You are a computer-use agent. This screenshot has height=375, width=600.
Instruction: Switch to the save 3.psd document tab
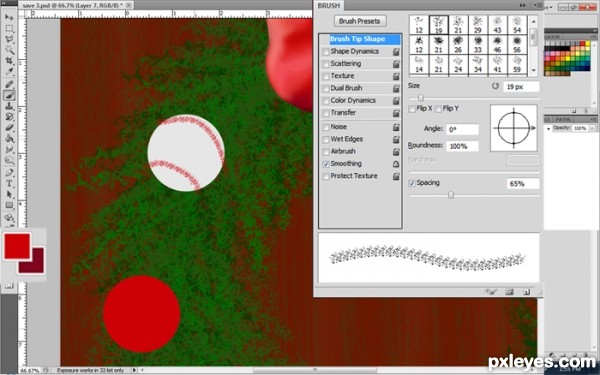(73, 5)
